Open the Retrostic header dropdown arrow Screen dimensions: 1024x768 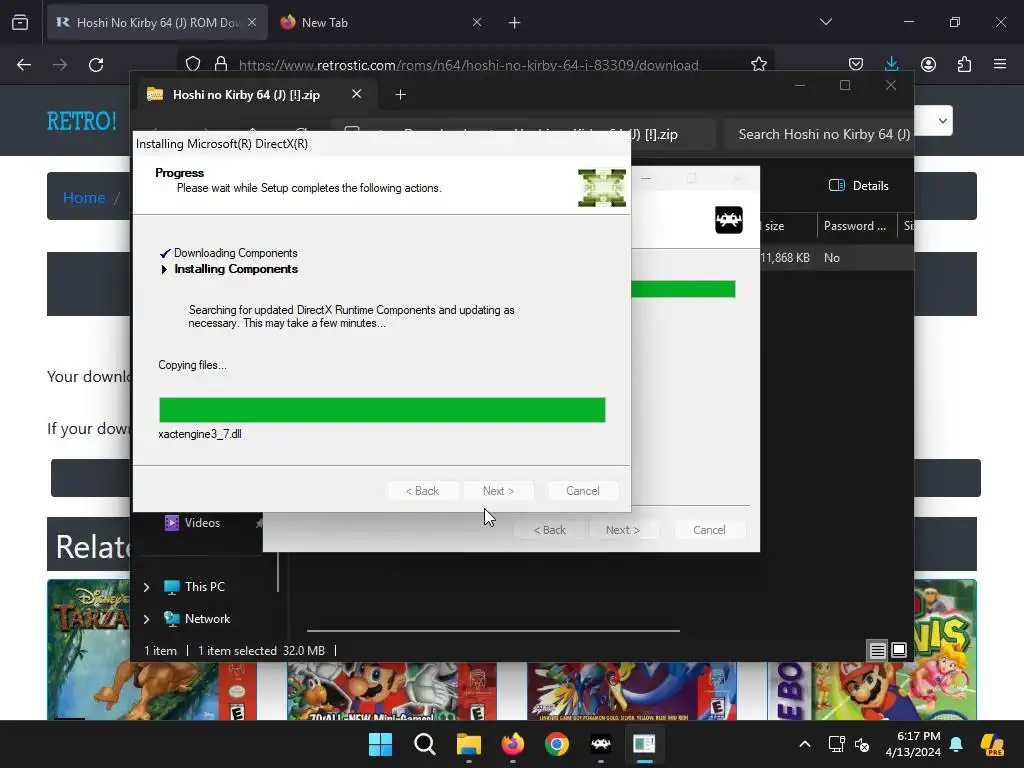click(942, 121)
